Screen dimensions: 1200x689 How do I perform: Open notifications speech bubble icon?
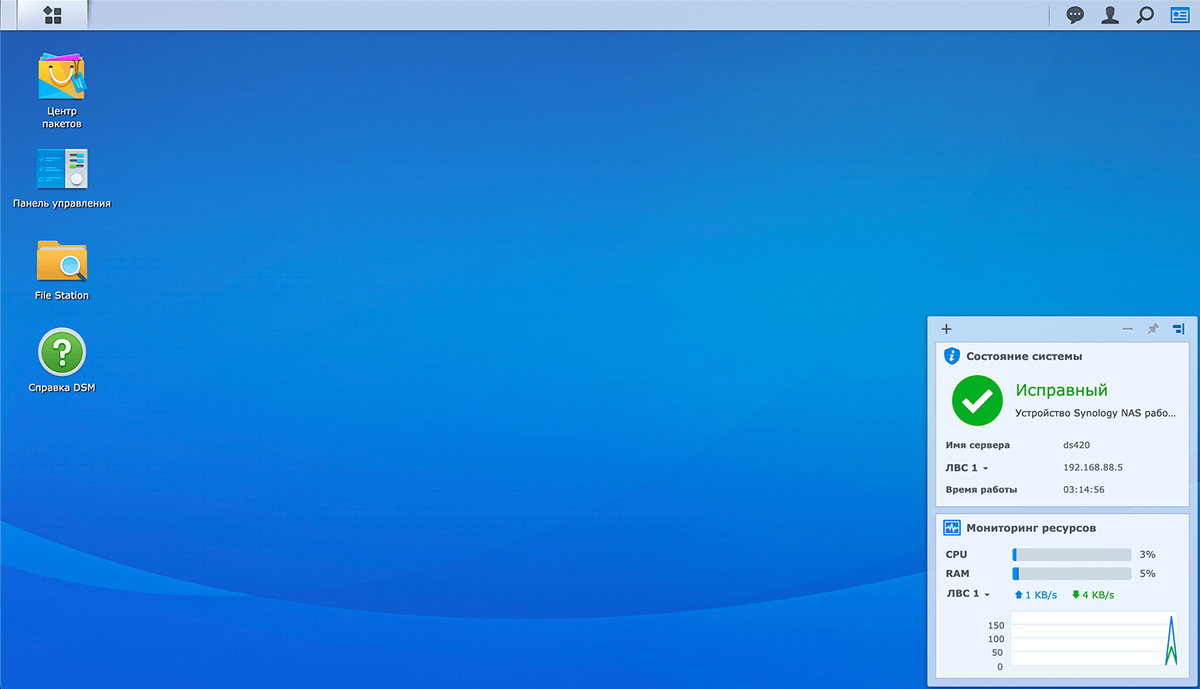[1075, 15]
